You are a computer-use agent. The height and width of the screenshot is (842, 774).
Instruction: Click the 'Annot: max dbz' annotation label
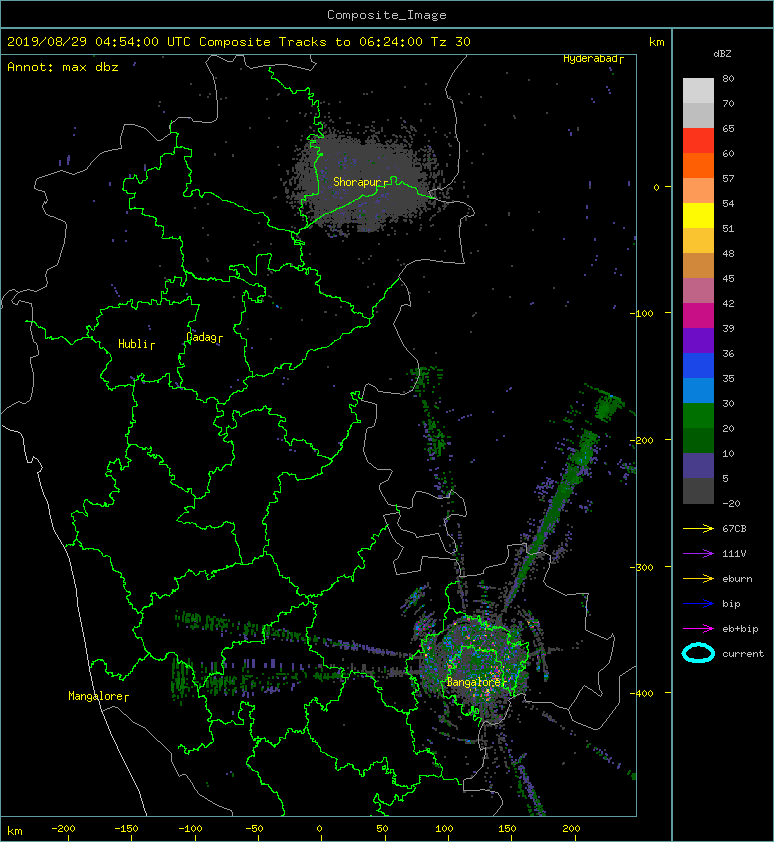click(63, 67)
